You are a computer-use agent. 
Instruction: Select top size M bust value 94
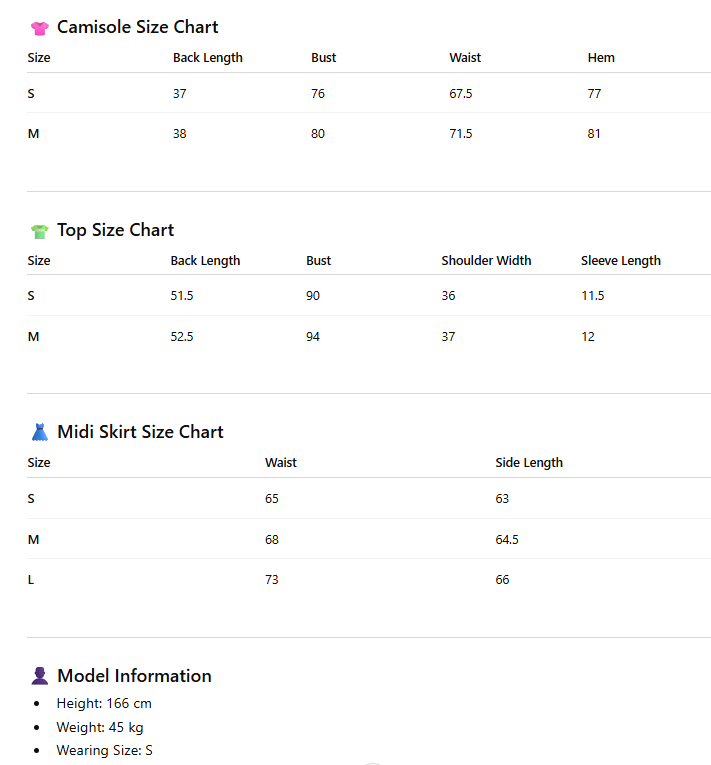point(313,337)
